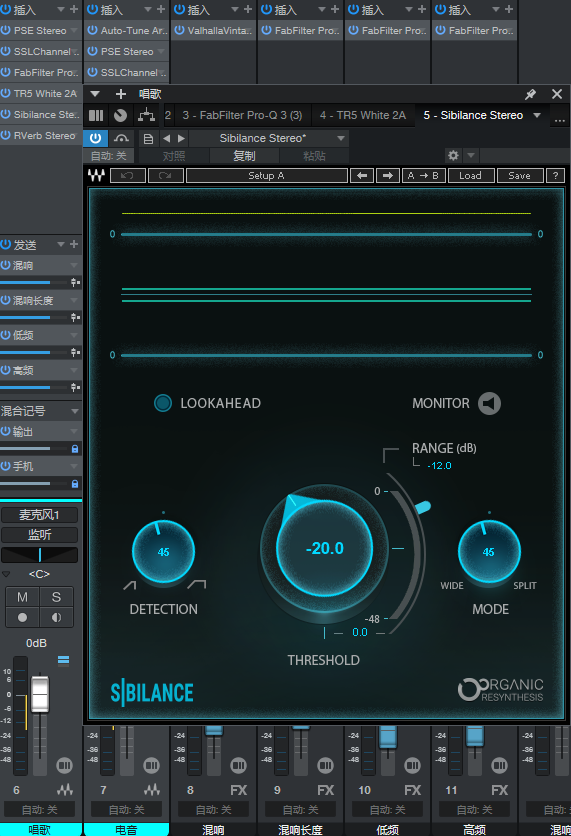This screenshot has height=836, width=571.
Task: Click the 自动: 关 automation label in plugin
Action: [108, 156]
